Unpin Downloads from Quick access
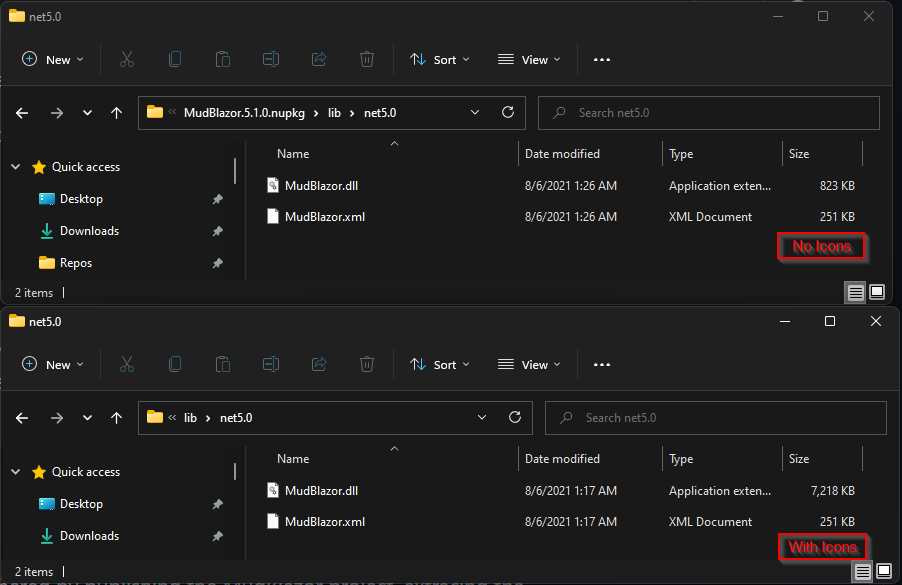The width and height of the screenshot is (902, 585). tap(217, 231)
